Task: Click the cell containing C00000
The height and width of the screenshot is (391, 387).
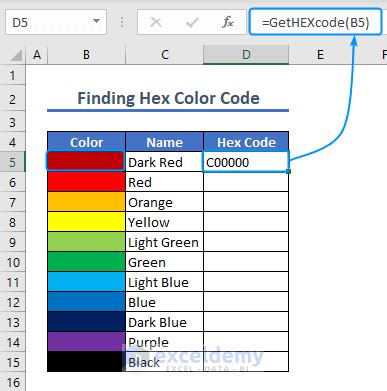Action: pyautogui.click(x=246, y=162)
